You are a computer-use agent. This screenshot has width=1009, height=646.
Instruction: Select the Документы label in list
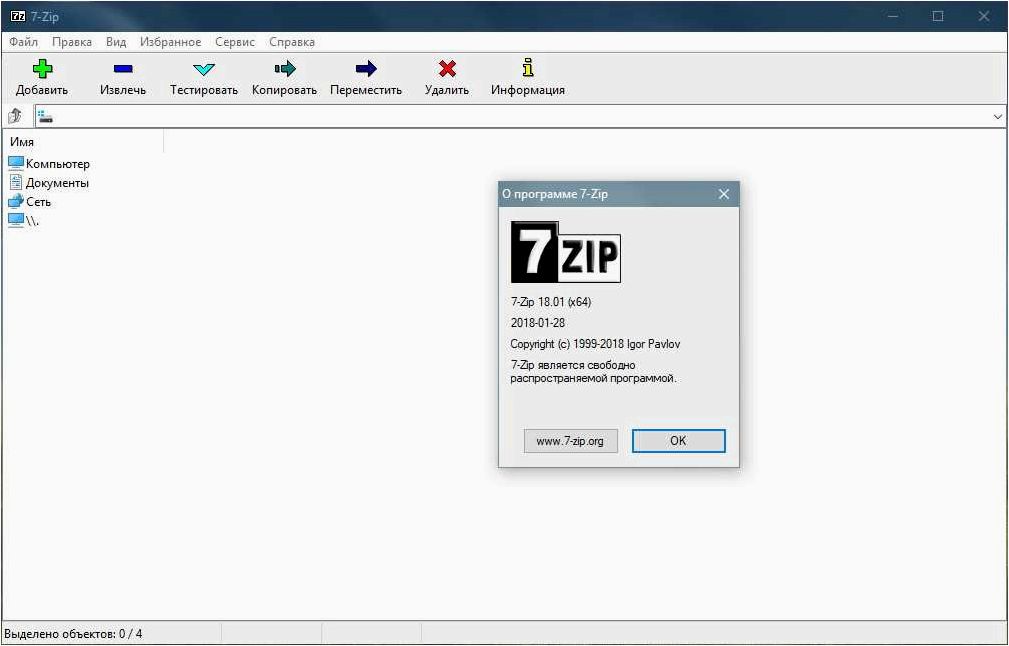coord(57,183)
